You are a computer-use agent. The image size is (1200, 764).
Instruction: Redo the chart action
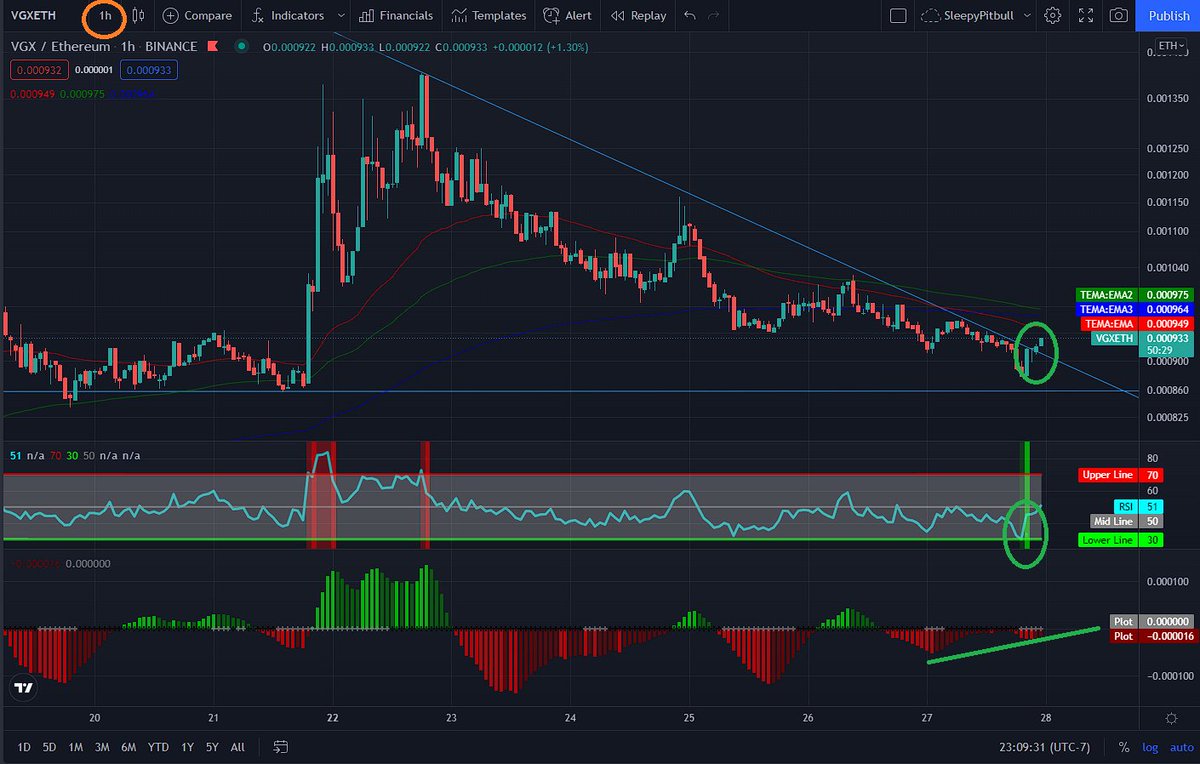[x=714, y=16]
